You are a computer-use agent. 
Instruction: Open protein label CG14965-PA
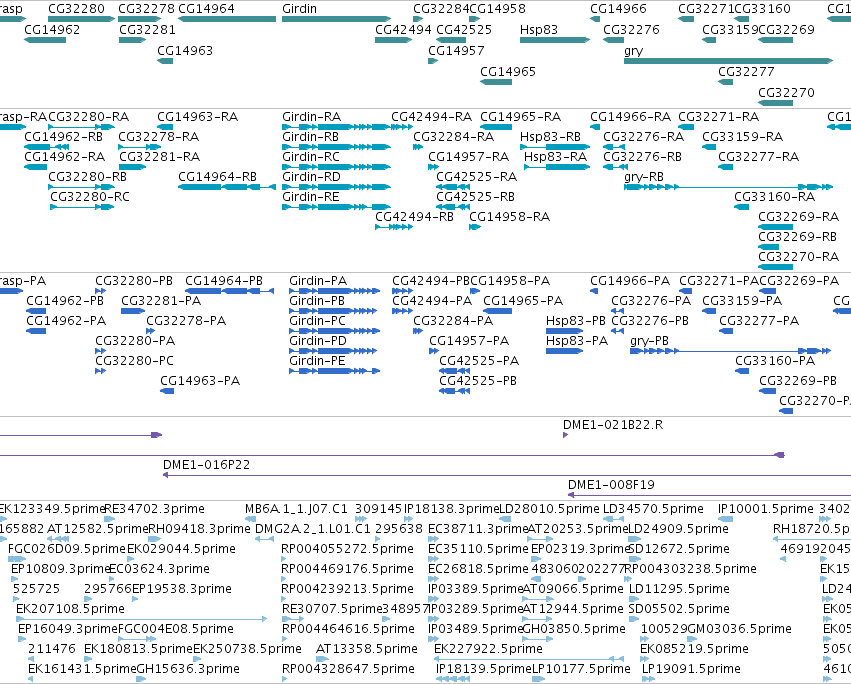(523, 301)
